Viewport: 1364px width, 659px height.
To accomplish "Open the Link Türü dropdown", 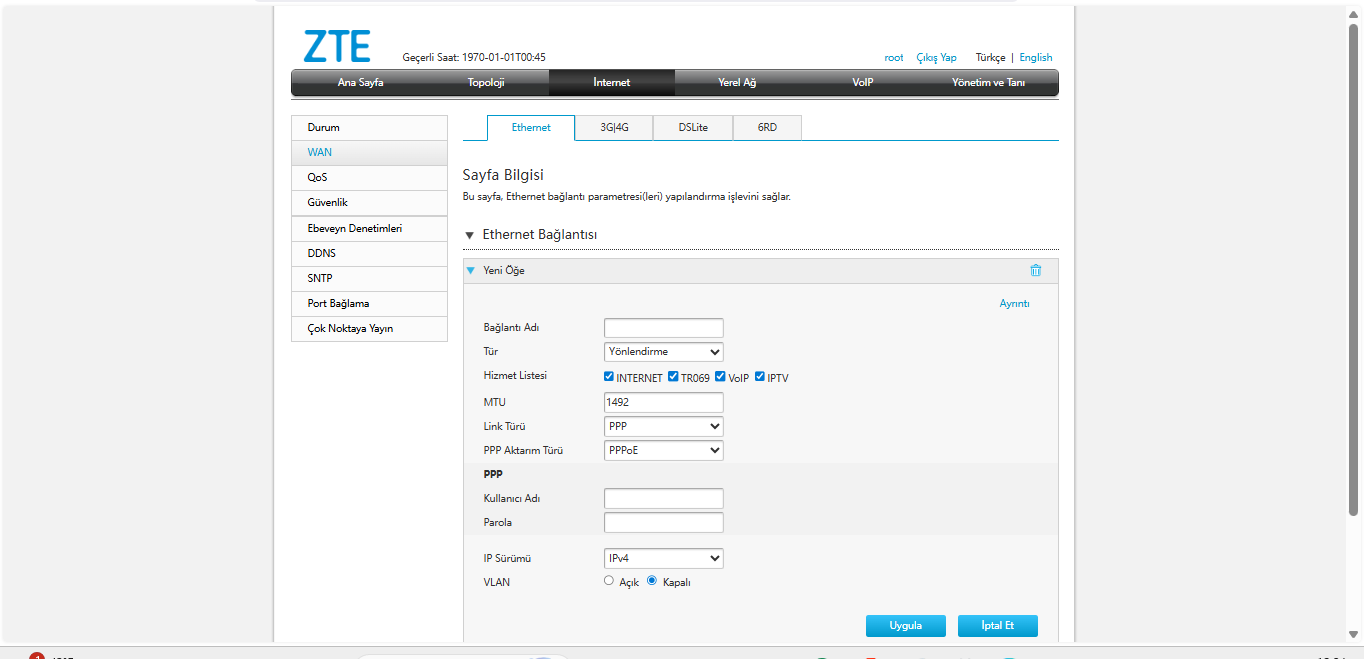I will [664, 426].
